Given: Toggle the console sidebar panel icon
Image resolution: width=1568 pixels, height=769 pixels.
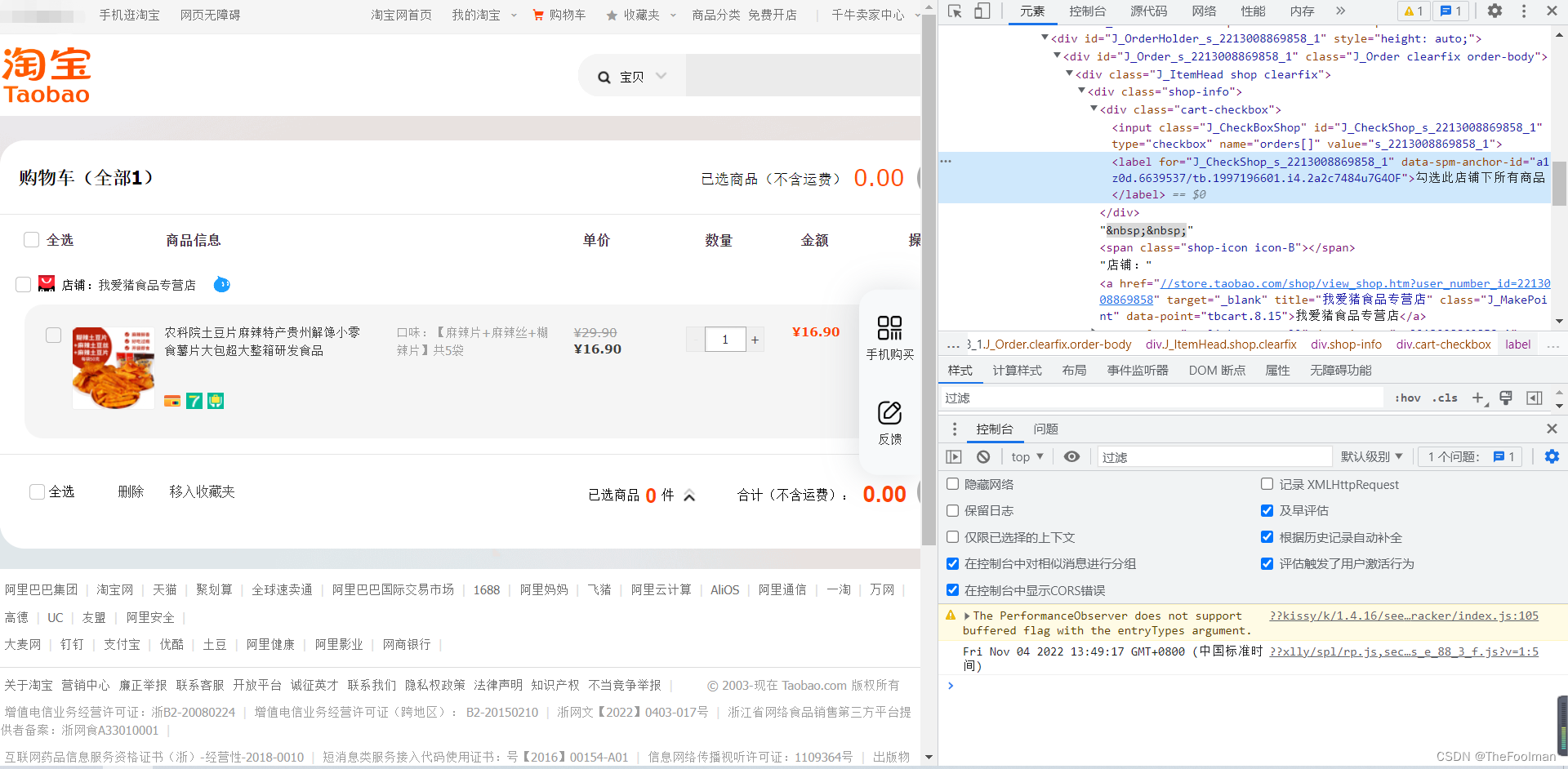Looking at the screenshot, I should click(954, 457).
